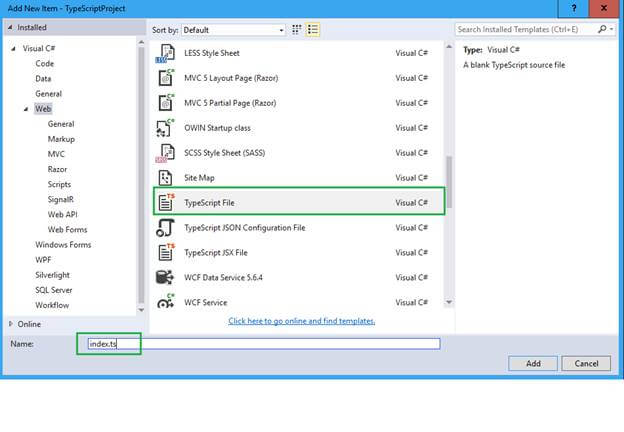This screenshot has height=432, width=624.
Task: Click the SCSS Style Sheet (SASS) icon
Action: click(165, 153)
